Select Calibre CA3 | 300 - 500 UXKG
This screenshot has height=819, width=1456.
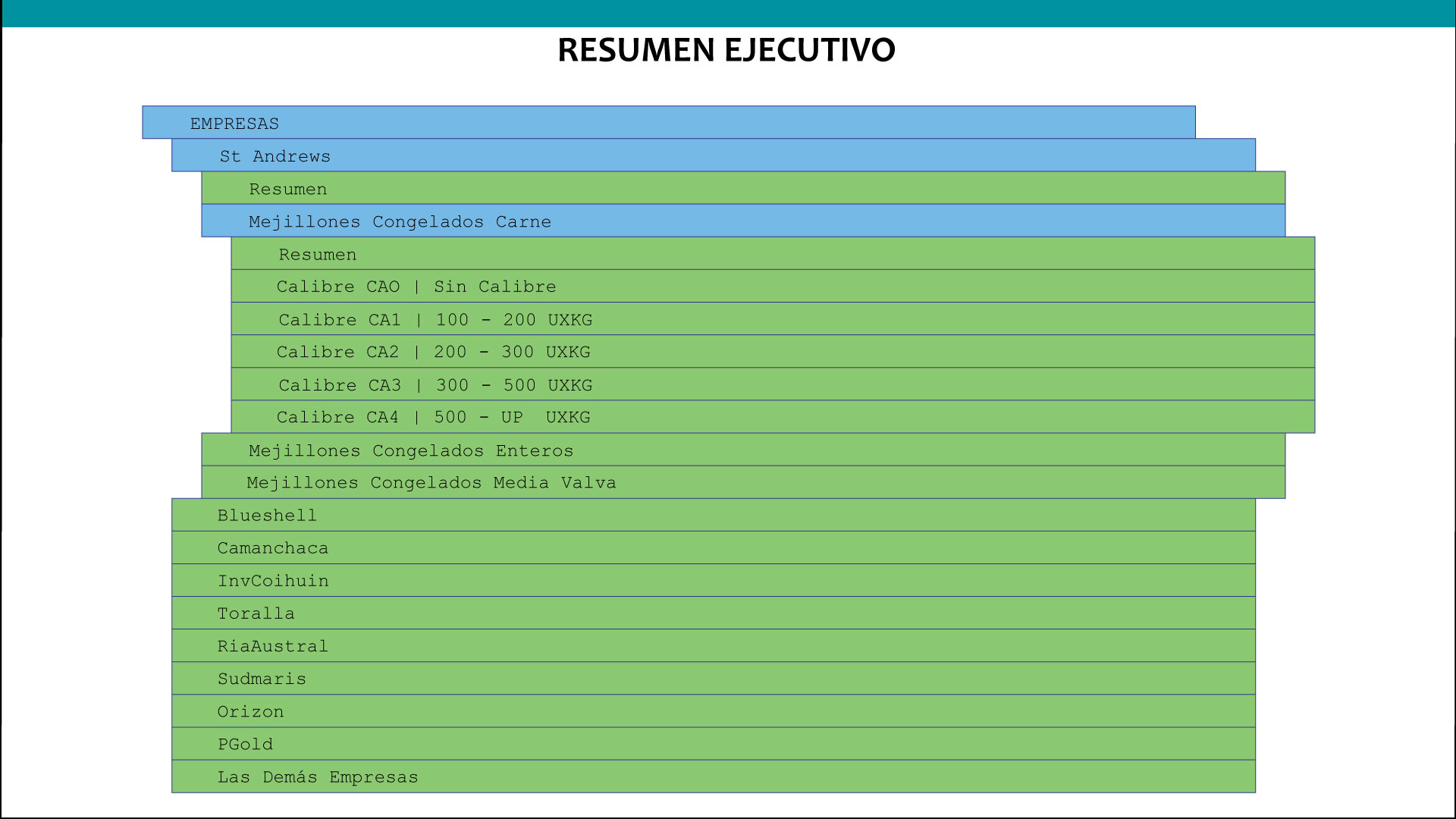[433, 384]
